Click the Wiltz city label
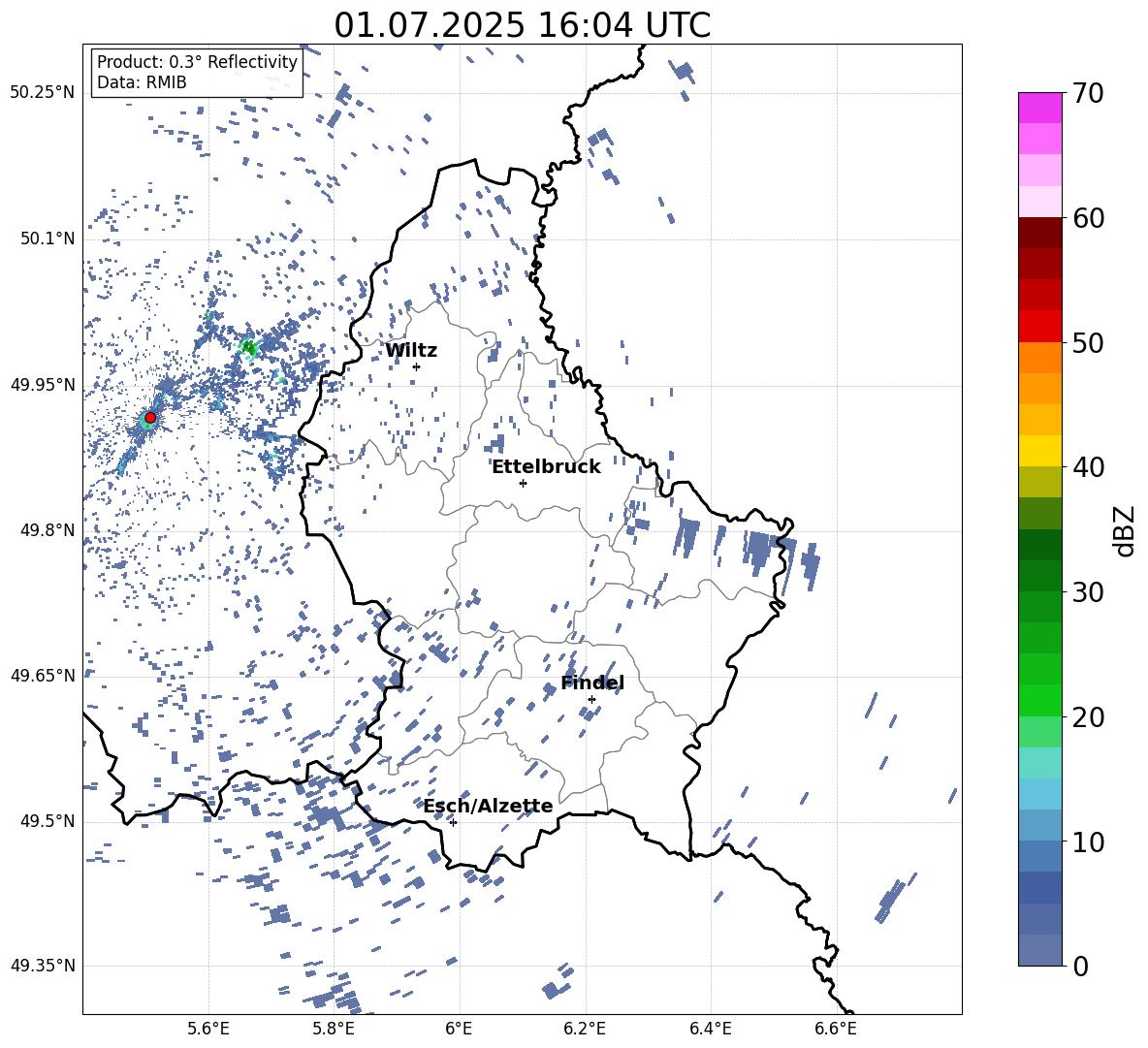1148x1048 pixels. [411, 351]
